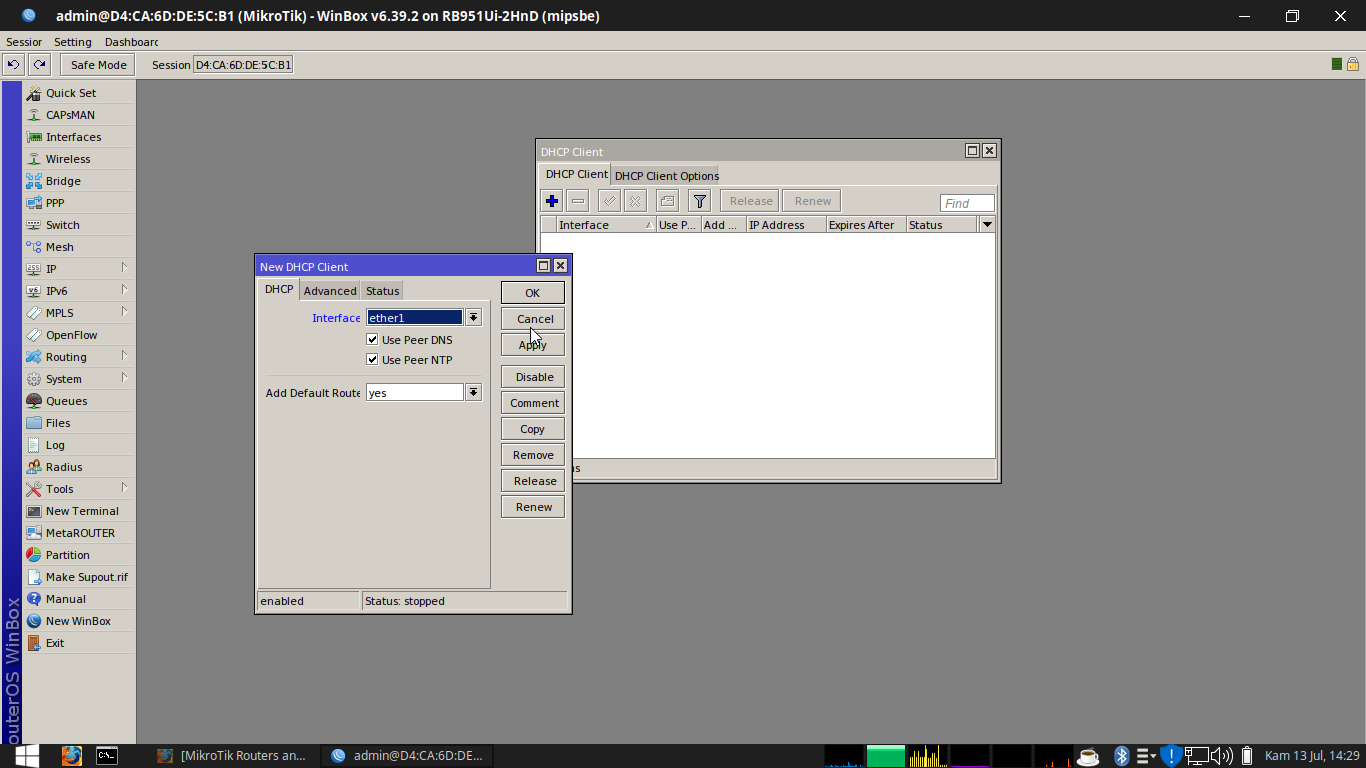The width and height of the screenshot is (1366, 768).
Task: Switch to the MikroTik Routers taskbar window
Action: pyautogui.click(x=234, y=756)
